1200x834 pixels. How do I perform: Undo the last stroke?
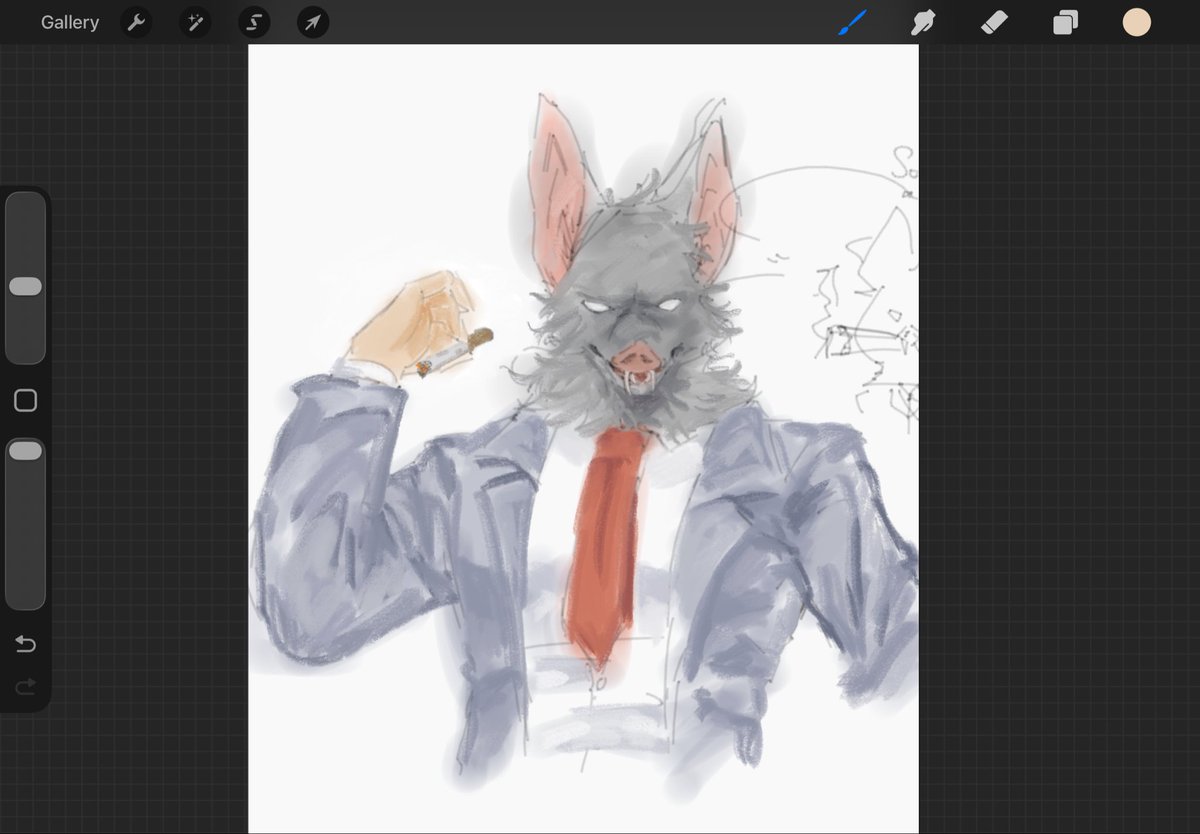26,644
